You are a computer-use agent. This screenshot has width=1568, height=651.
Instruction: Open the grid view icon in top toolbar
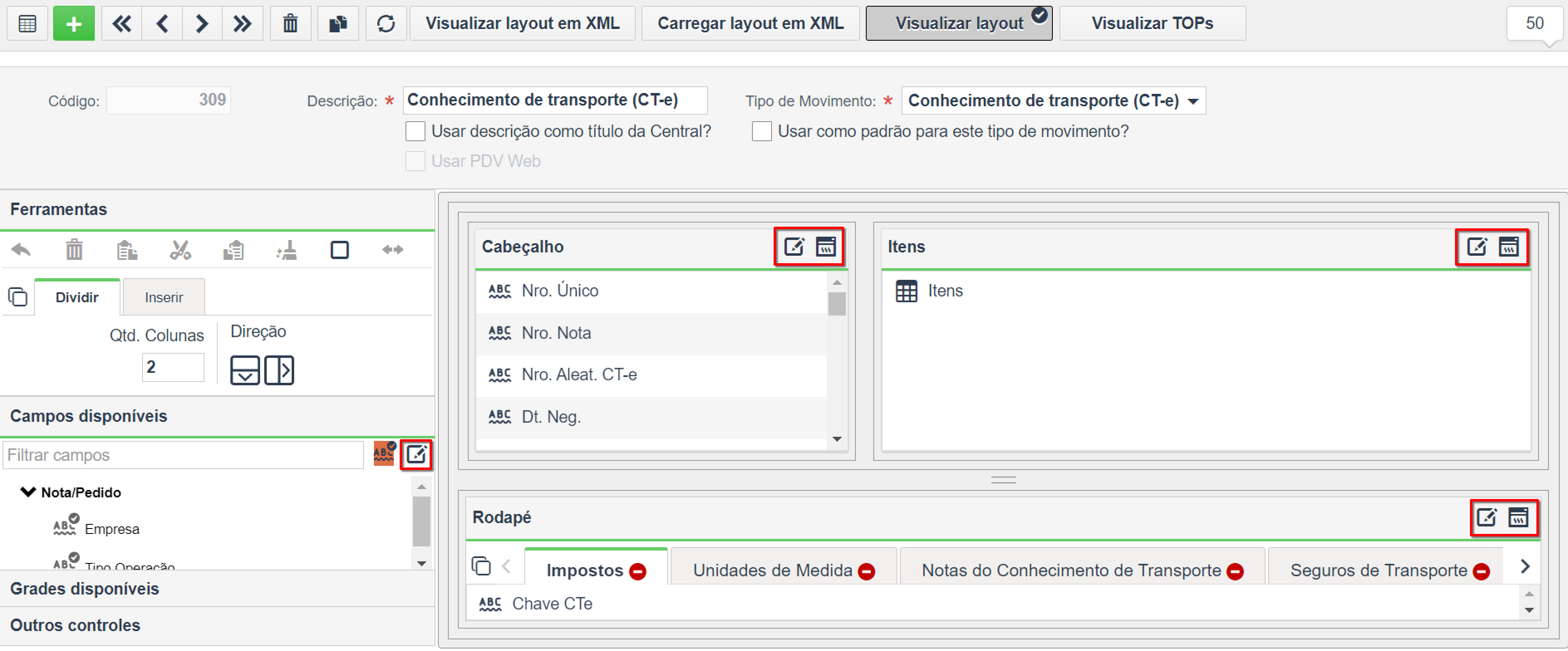click(27, 24)
